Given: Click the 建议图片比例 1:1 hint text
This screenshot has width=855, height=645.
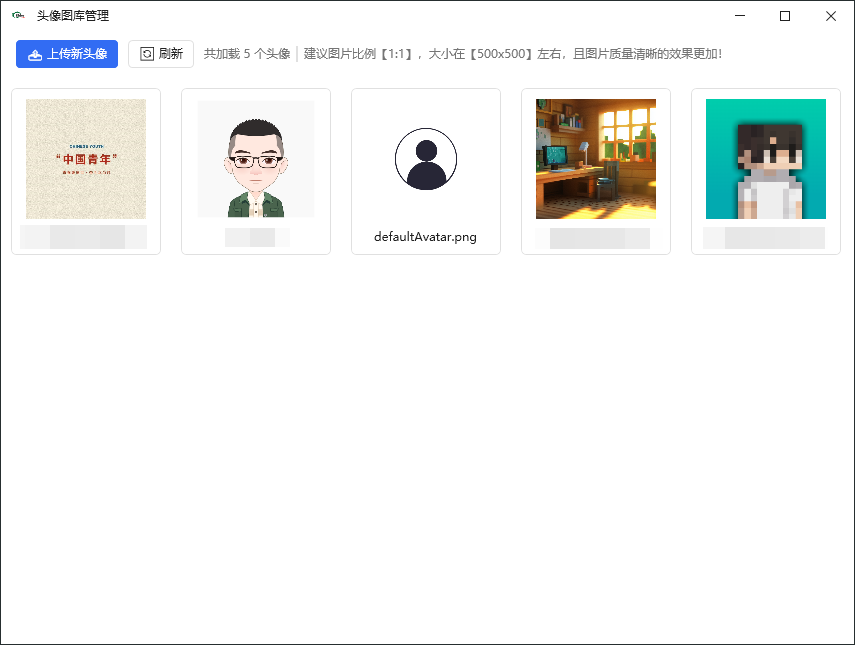Looking at the screenshot, I should tap(512, 54).
